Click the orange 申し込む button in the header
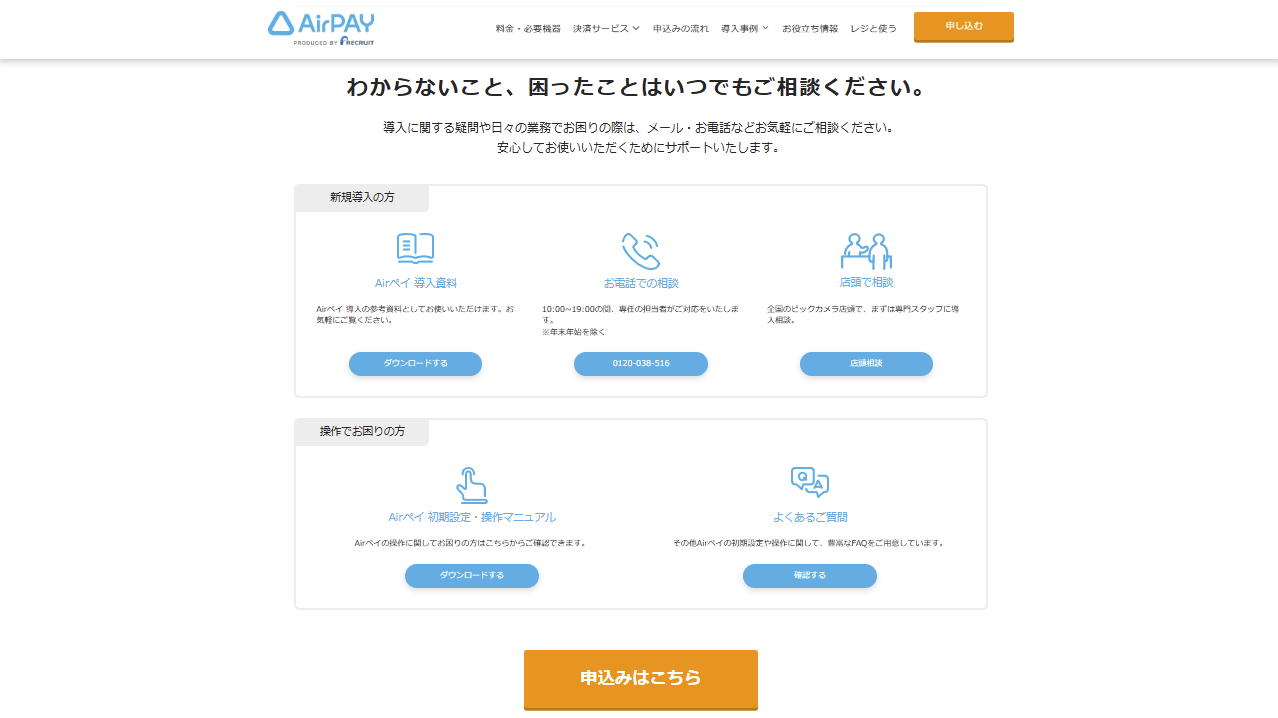The width and height of the screenshot is (1278, 718). click(x=964, y=27)
